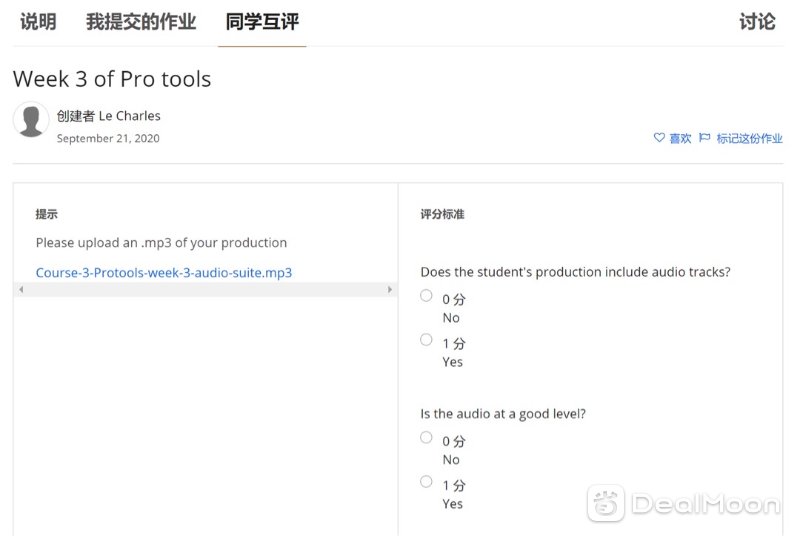This screenshot has width=800, height=536.
Task: Click the Week 3 of Pro tools title
Action: (112, 79)
